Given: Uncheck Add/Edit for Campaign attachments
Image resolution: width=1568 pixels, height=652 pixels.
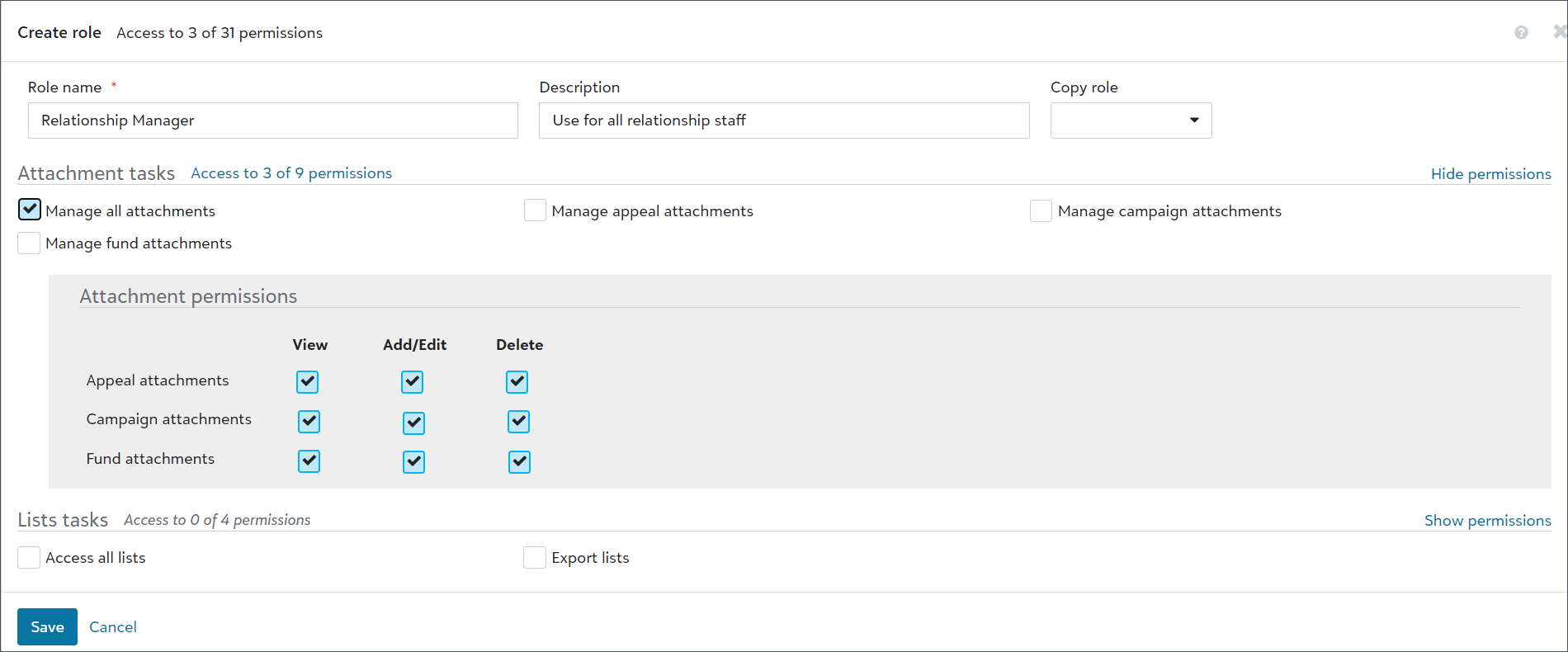Looking at the screenshot, I should coord(413,423).
